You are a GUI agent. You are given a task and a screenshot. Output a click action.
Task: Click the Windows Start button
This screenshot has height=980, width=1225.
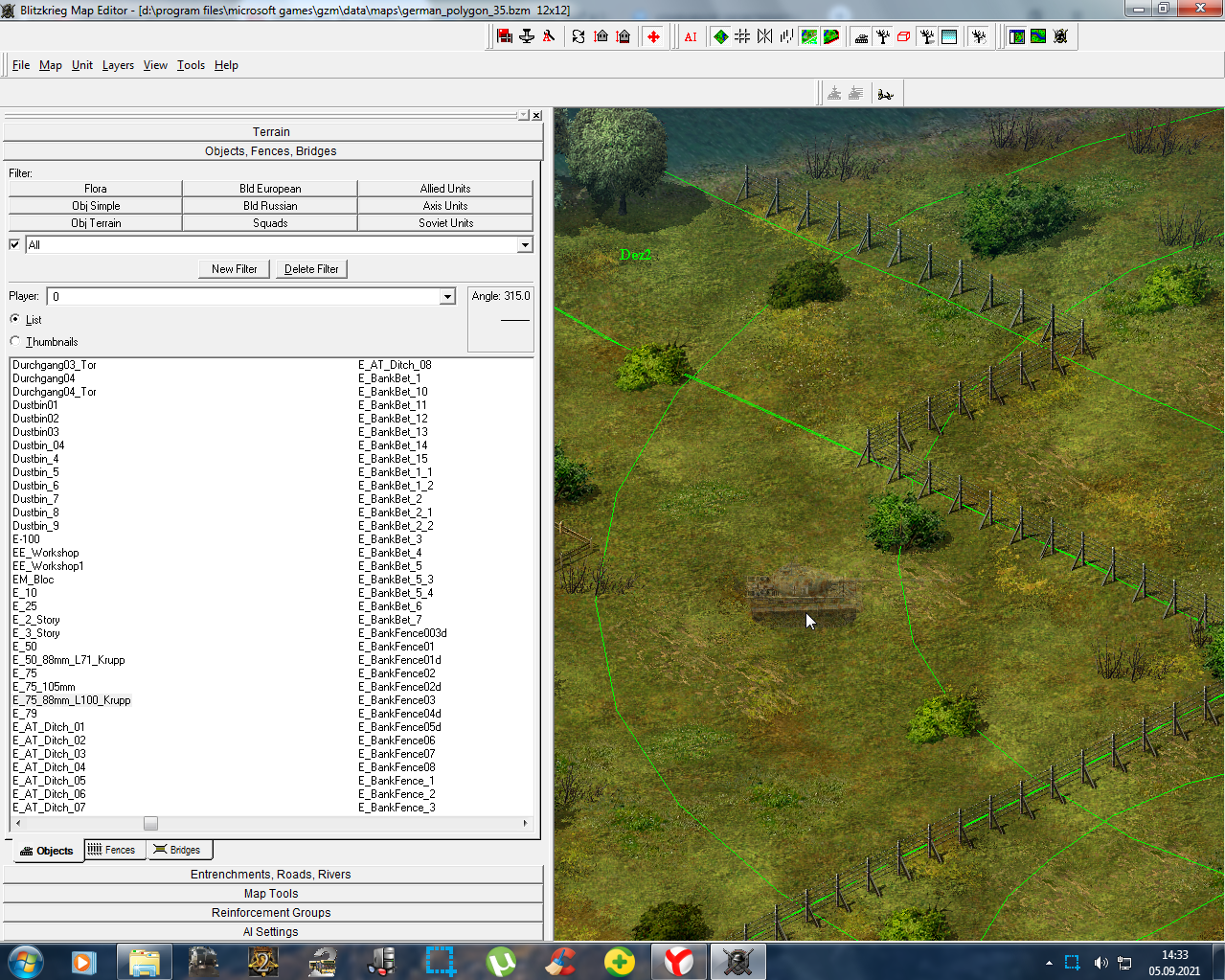(x=26, y=961)
